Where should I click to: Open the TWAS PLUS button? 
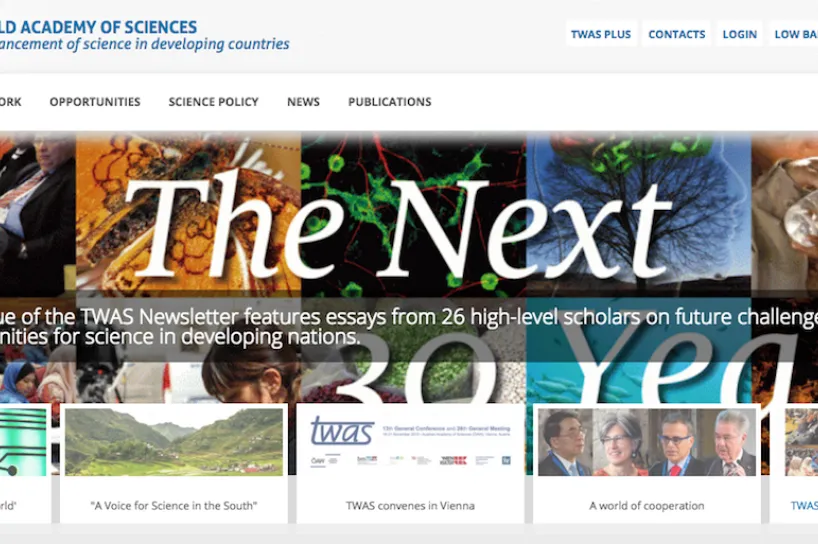[x=601, y=34]
